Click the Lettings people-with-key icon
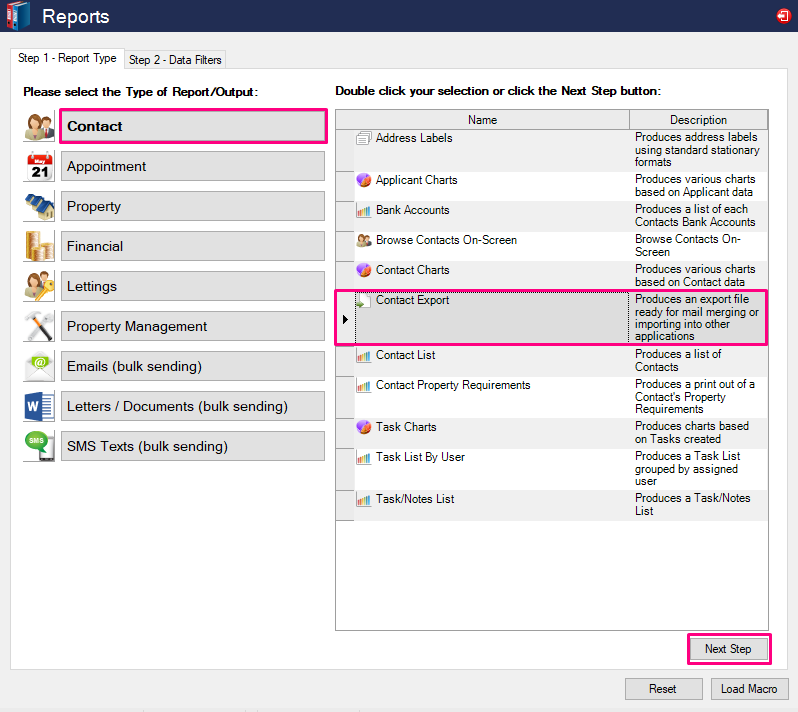Image resolution: width=798 pixels, height=712 pixels. [40, 287]
